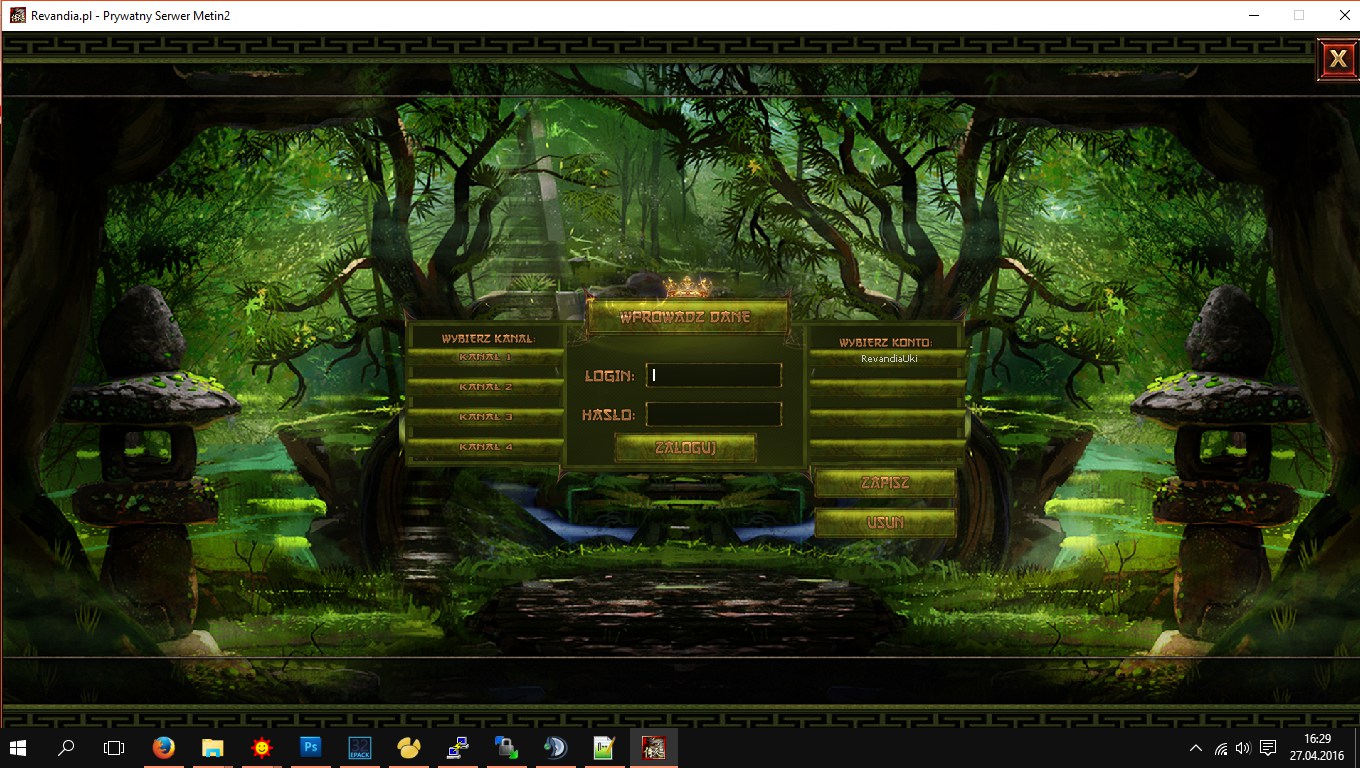
Task: Pick the Kanał 4 channel
Action: point(485,448)
